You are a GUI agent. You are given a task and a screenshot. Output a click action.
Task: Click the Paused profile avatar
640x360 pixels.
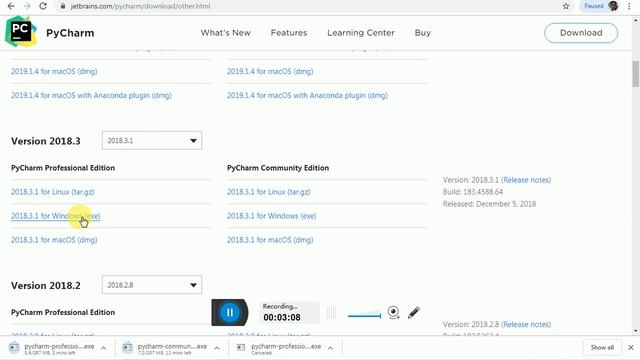click(613, 6)
